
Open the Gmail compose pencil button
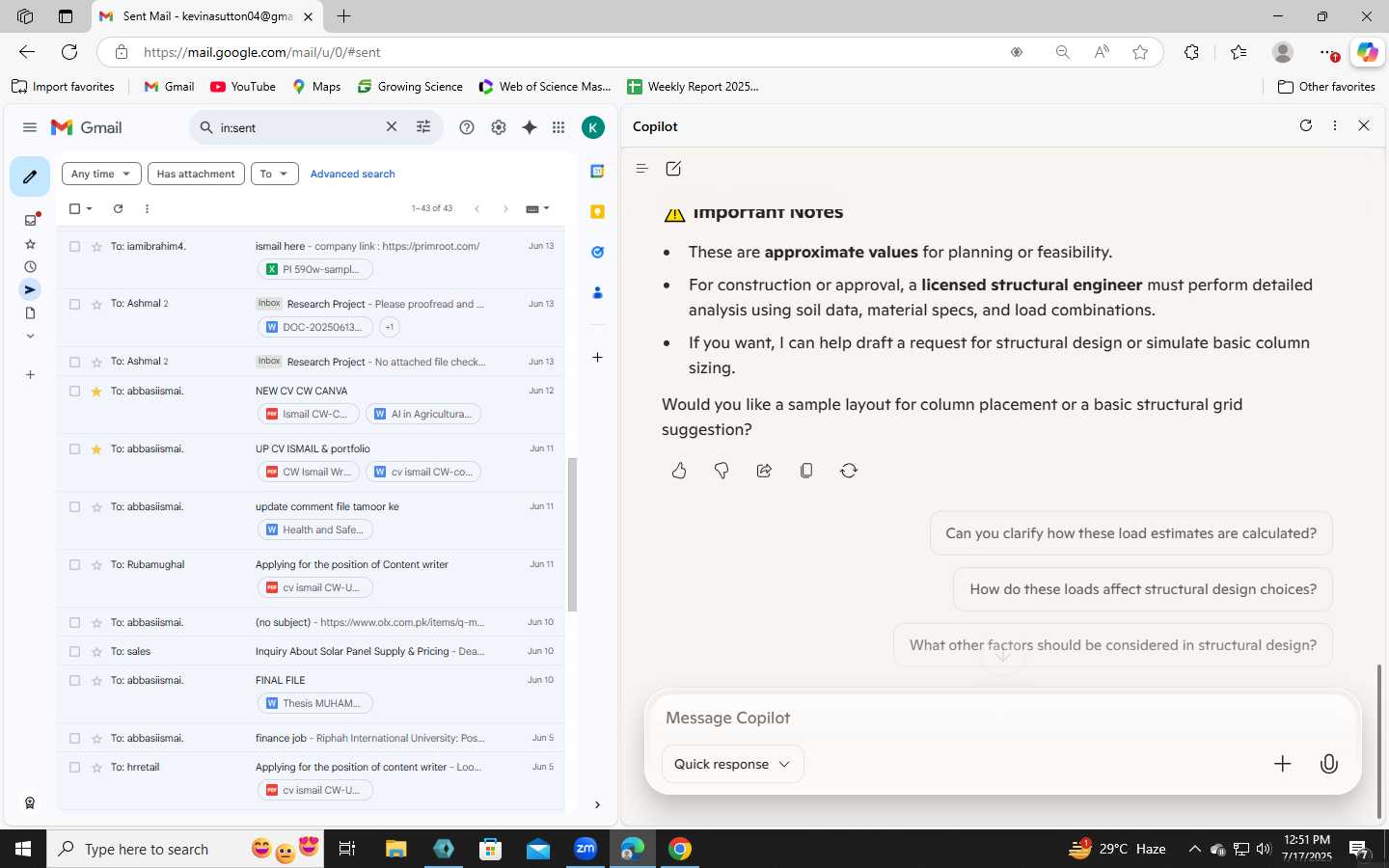point(30,176)
